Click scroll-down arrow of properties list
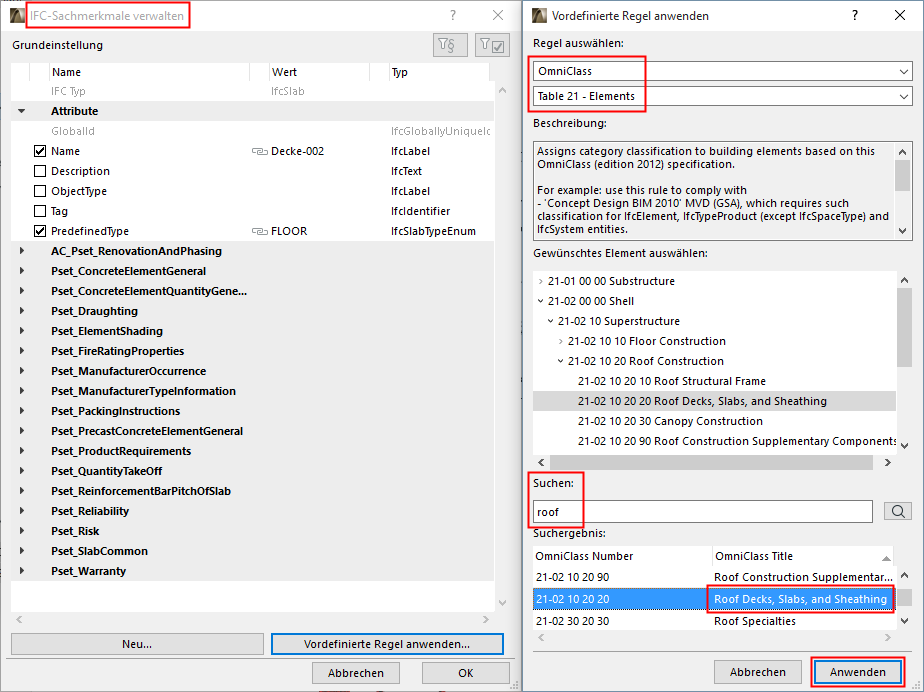The height and width of the screenshot is (692, 924). tap(502, 602)
